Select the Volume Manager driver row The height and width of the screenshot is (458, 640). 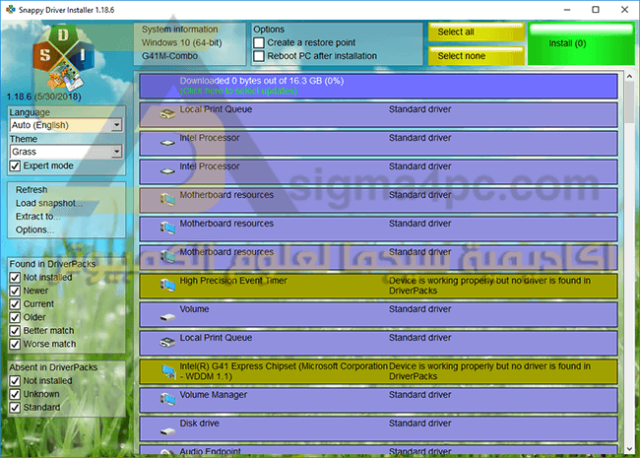pyautogui.click(x=378, y=400)
